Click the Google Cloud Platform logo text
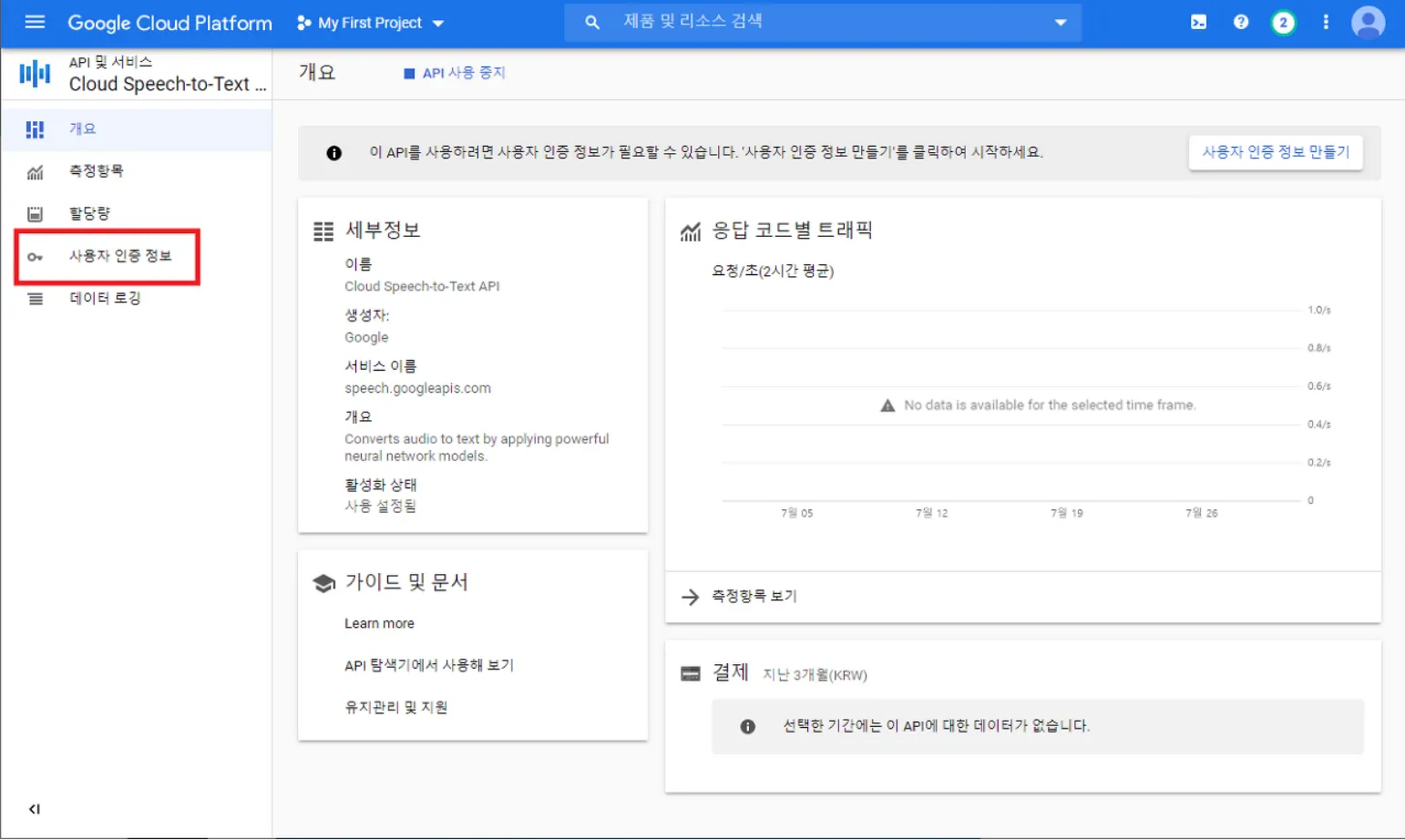The height and width of the screenshot is (840, 1405). (169, 23)
